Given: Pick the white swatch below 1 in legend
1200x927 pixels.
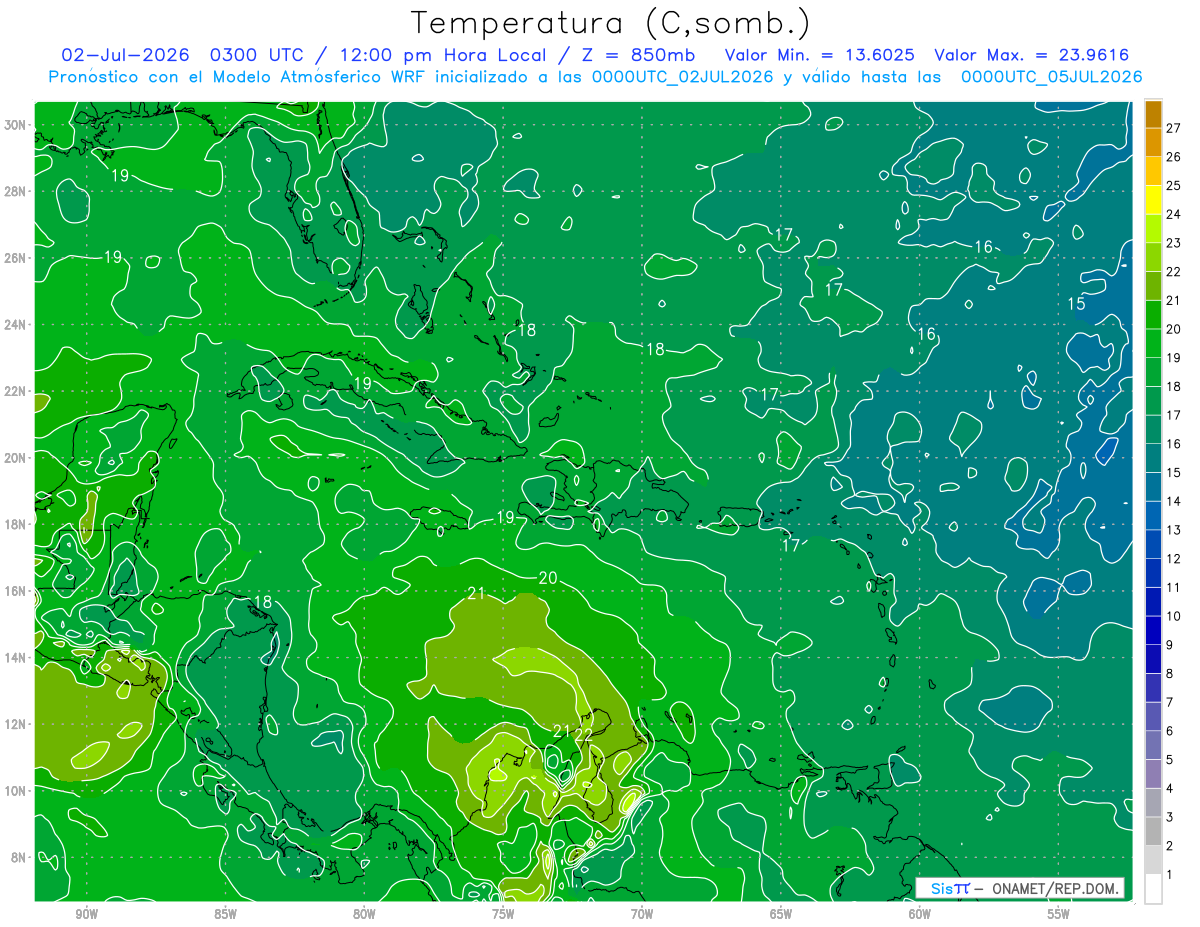Looking at the screenshot, I should point(1154,889).
